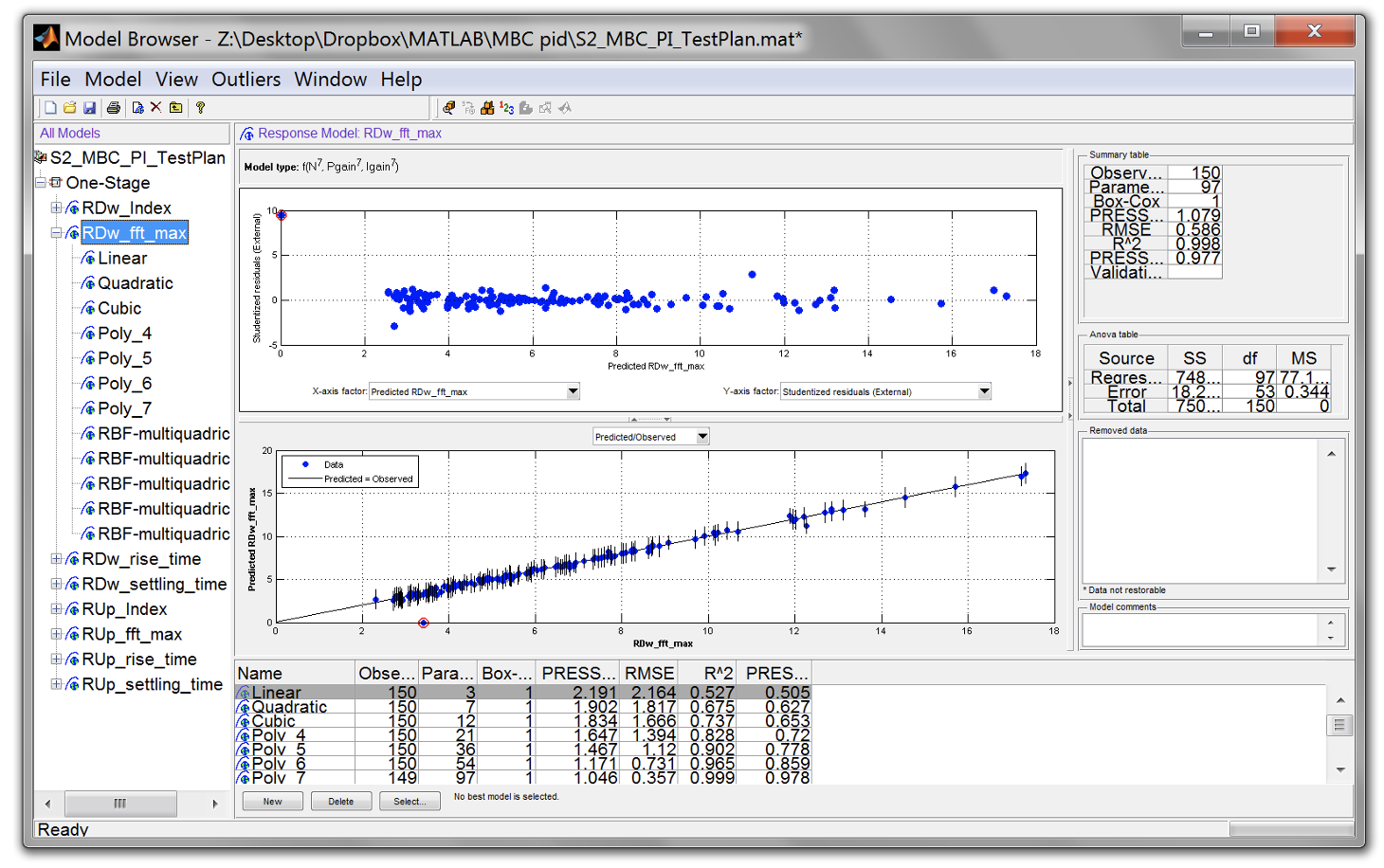Click the New button

click(272, 802)
